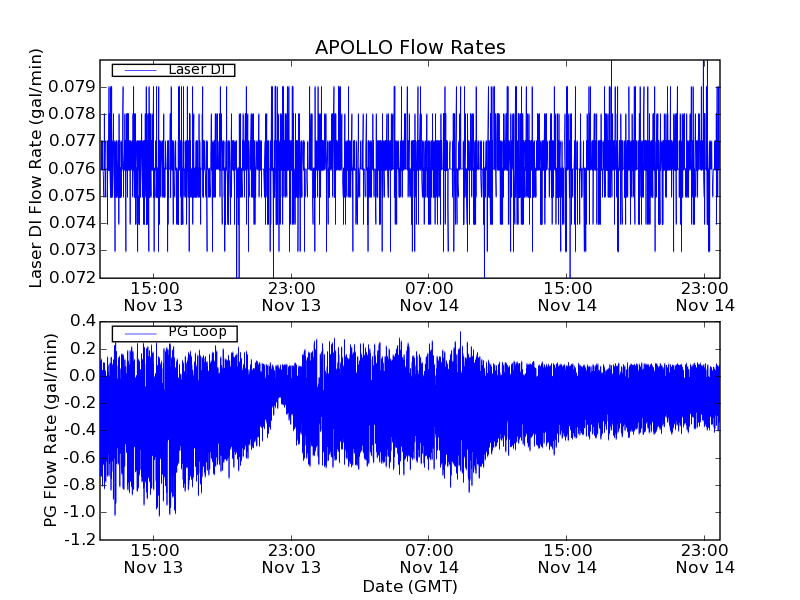
Task: Click the Laser DI Flow Rate axis label
Action: pyautogui.click(x=35, y=168)
